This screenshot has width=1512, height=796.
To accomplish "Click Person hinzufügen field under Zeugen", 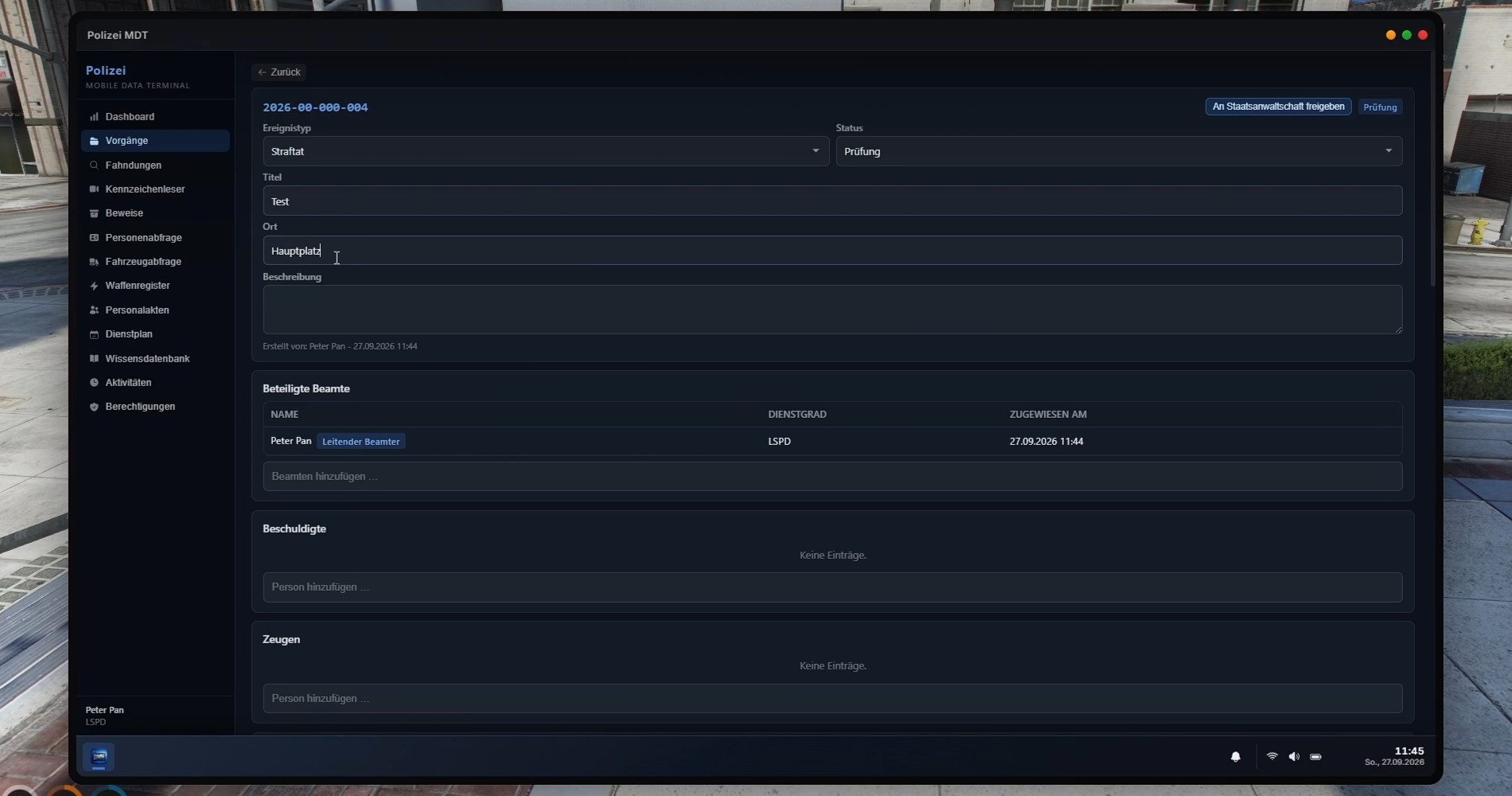I will [x=832, y=698].
